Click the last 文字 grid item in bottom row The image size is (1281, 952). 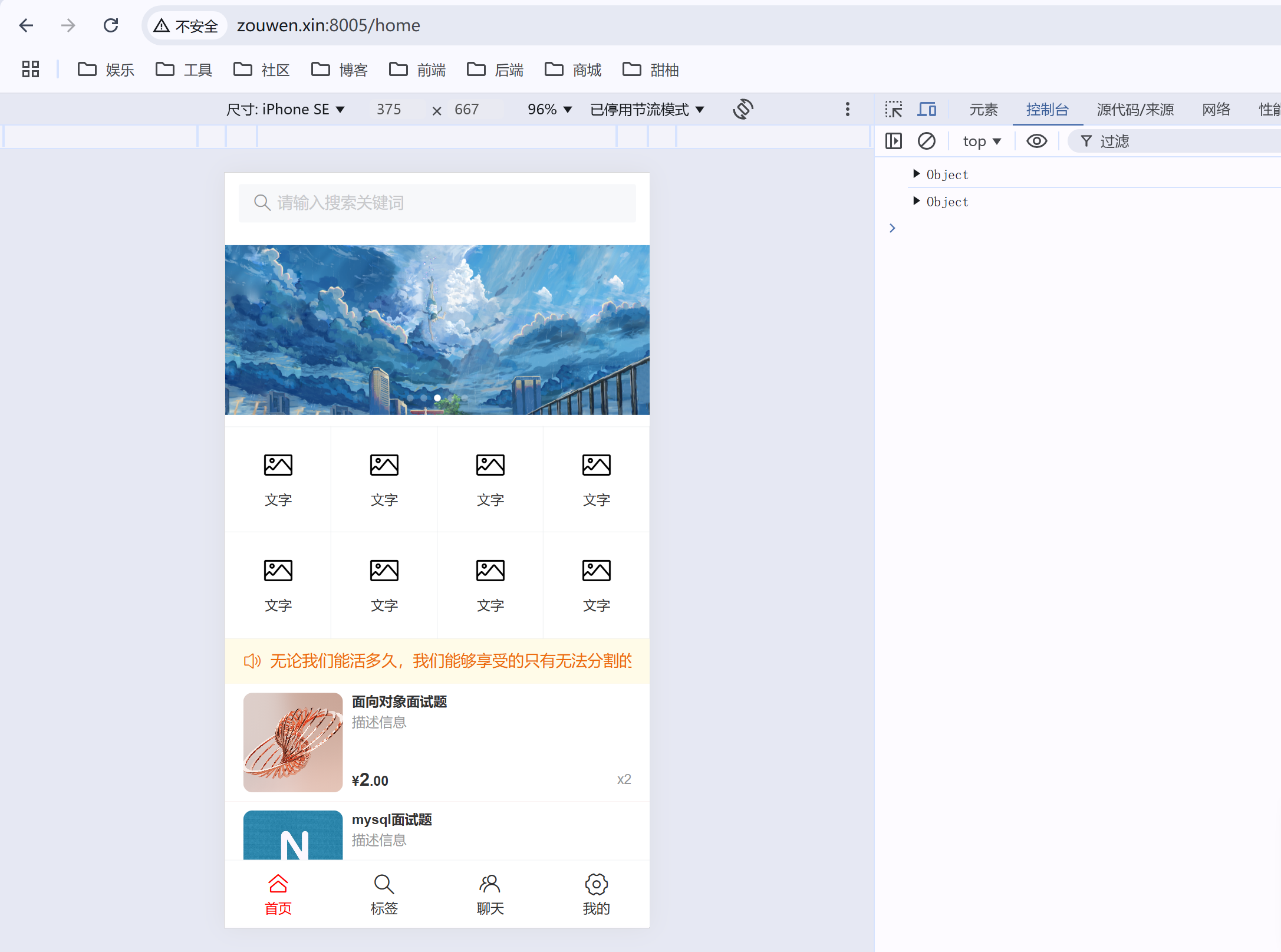597,585
